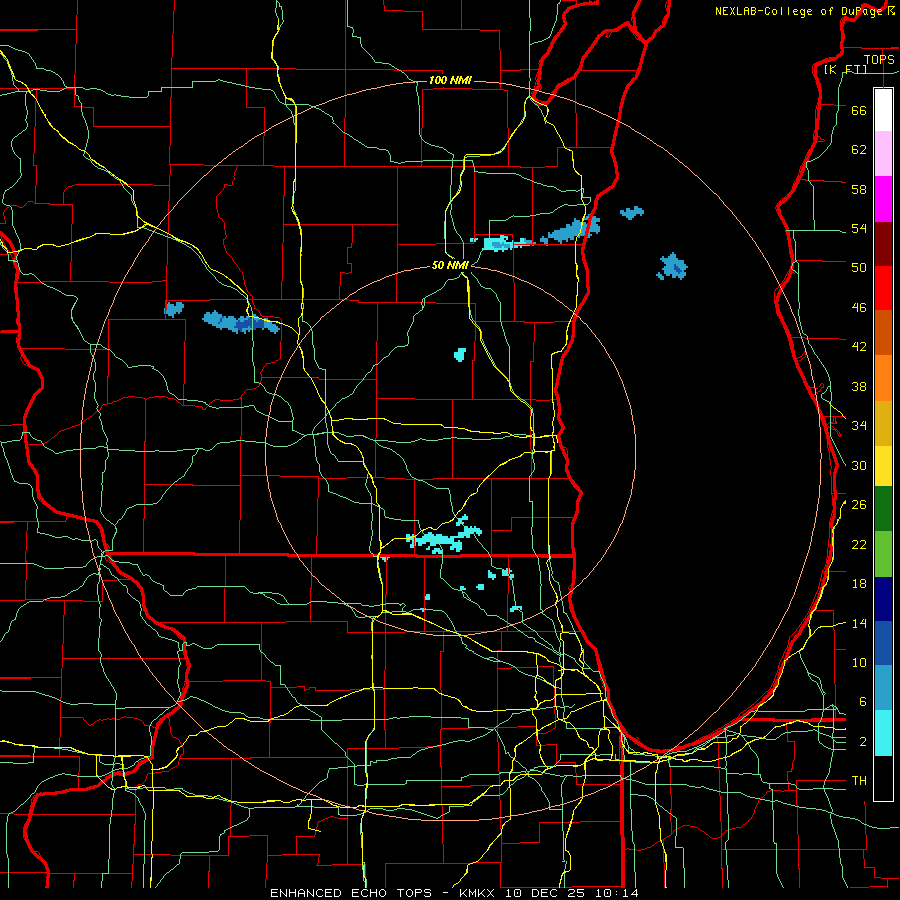
Task: Click the 100 NMI range ring label
Action: pyautogui.click(x=450, y=80)
